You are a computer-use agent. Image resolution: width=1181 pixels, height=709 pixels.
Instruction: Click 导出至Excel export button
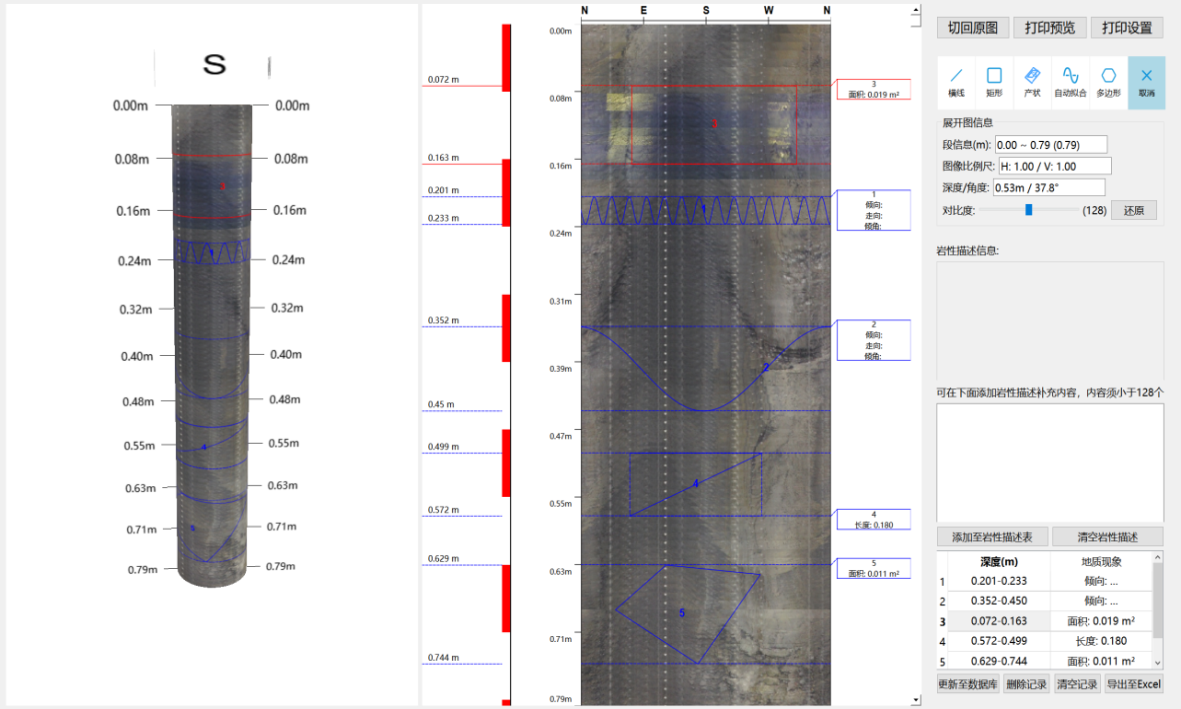(x=1134, y=685)
